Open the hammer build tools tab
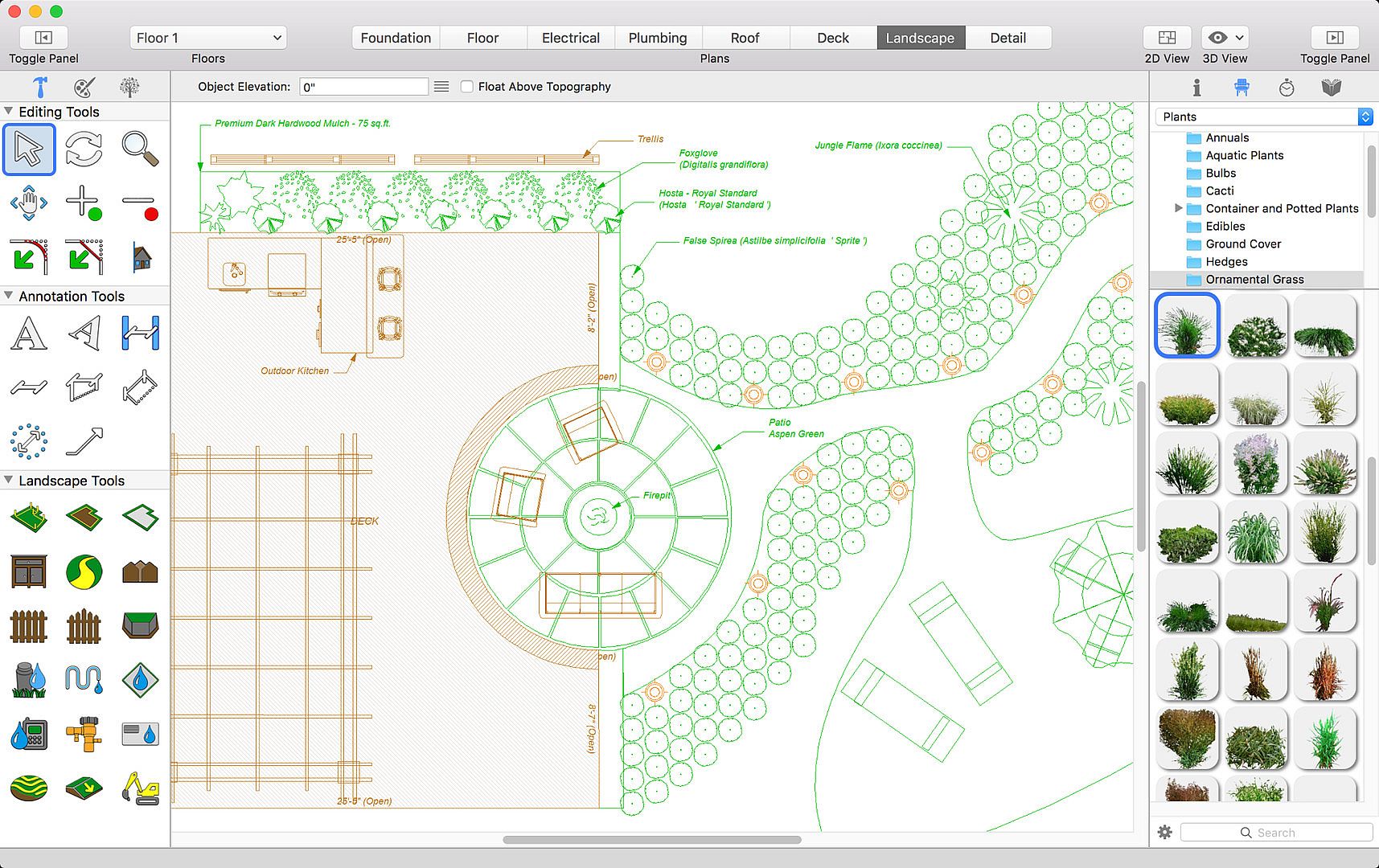Viewport: 1379px width, 868px height. click(39, 87)
